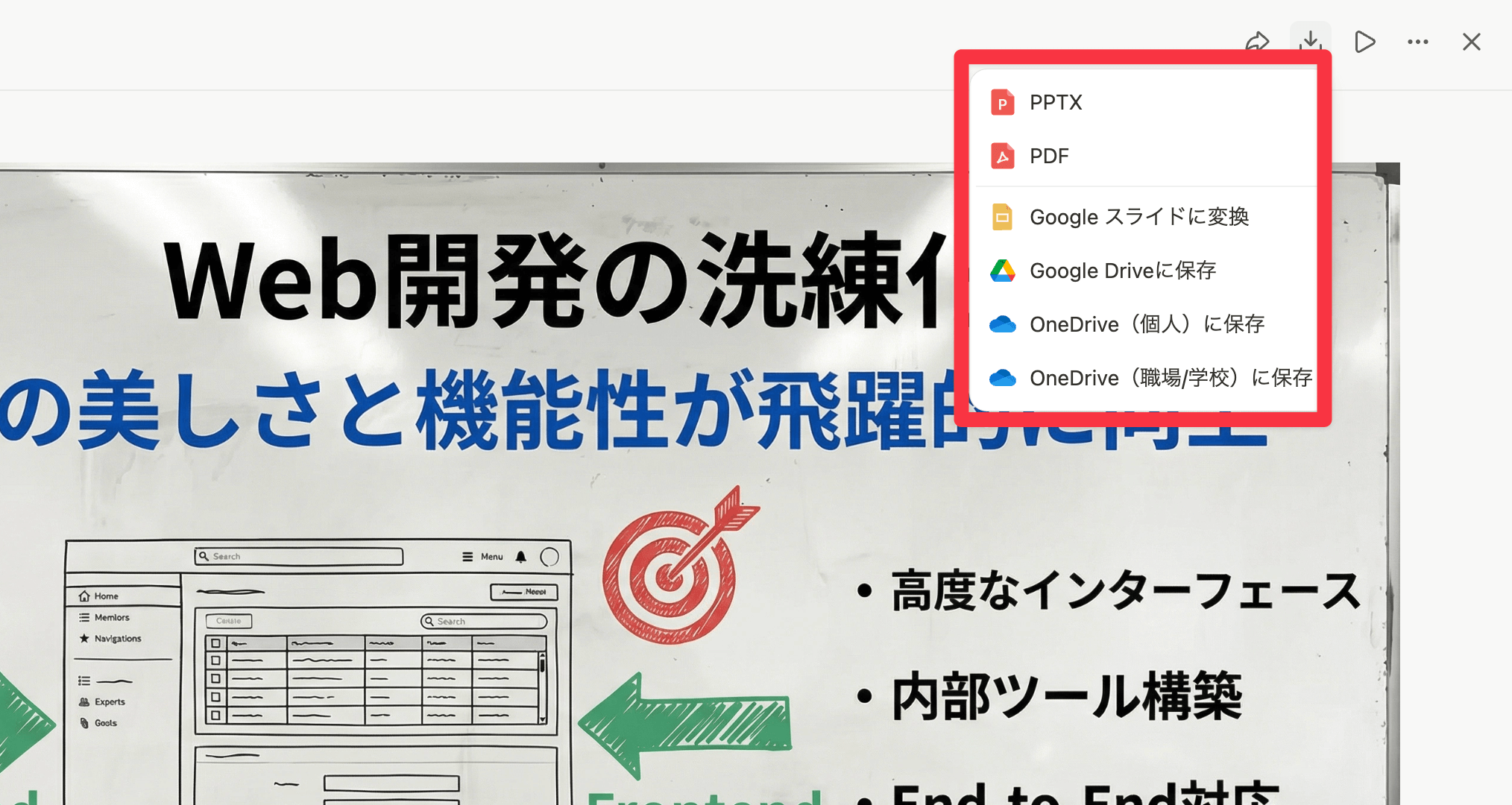Screen dimensions: 1512x805
Task: Click the PowerPoint file icon next to PPTX
Action: point(1003,102)
